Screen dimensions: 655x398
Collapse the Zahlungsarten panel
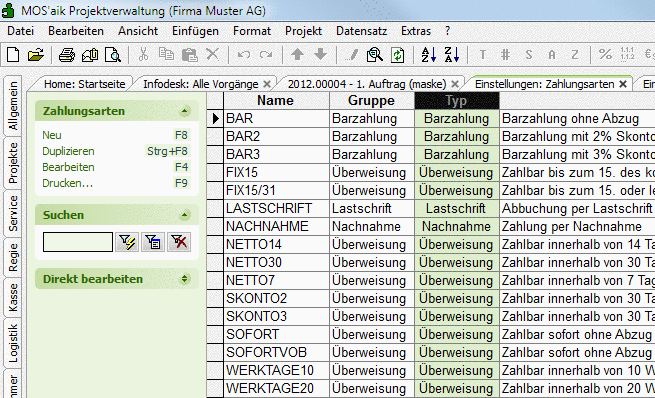coord(184,111)
